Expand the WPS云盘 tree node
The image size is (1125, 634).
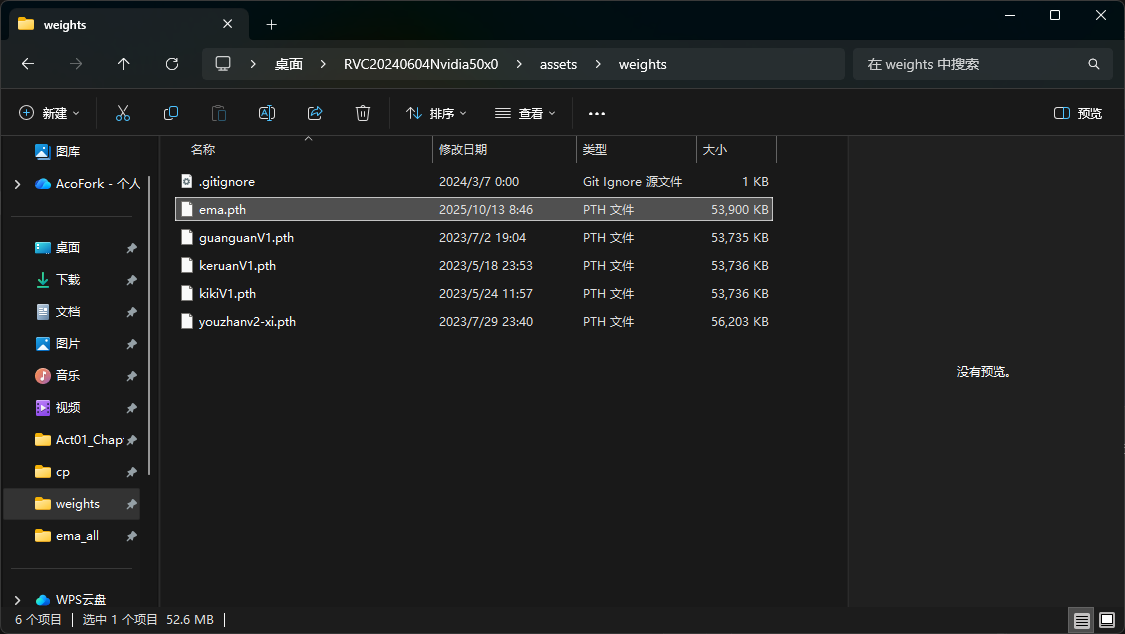[17, 600]
